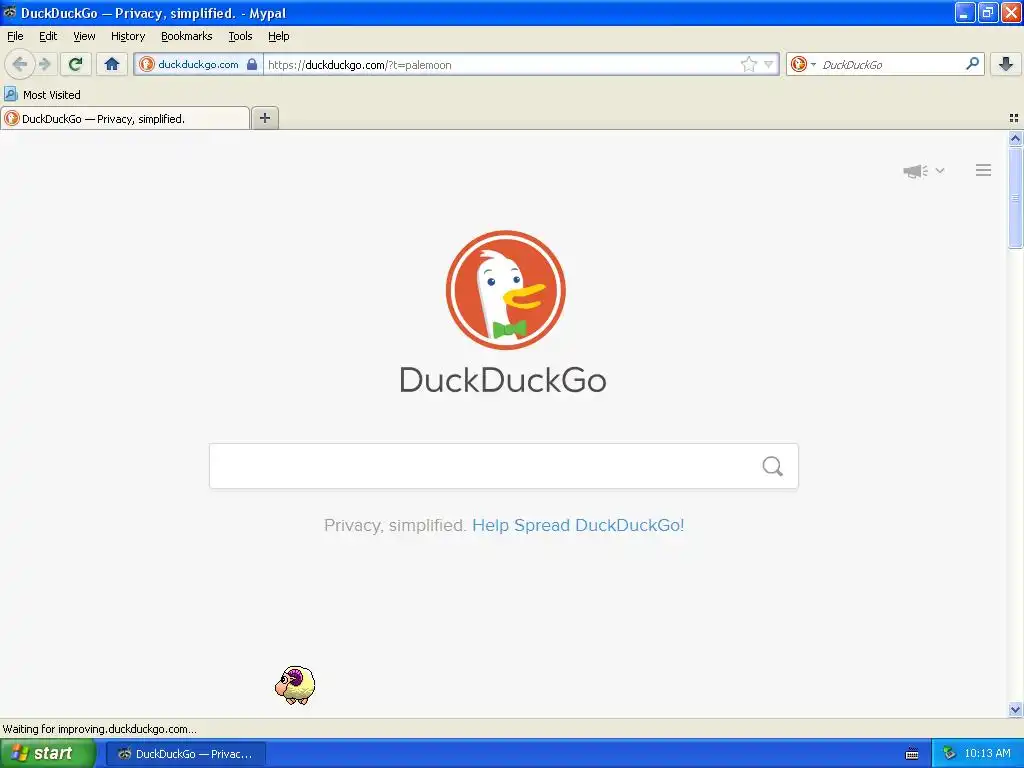Screen dimensions: 1024x768
Task: Click the scrollbar up arrow
Action: point(1015,138)
